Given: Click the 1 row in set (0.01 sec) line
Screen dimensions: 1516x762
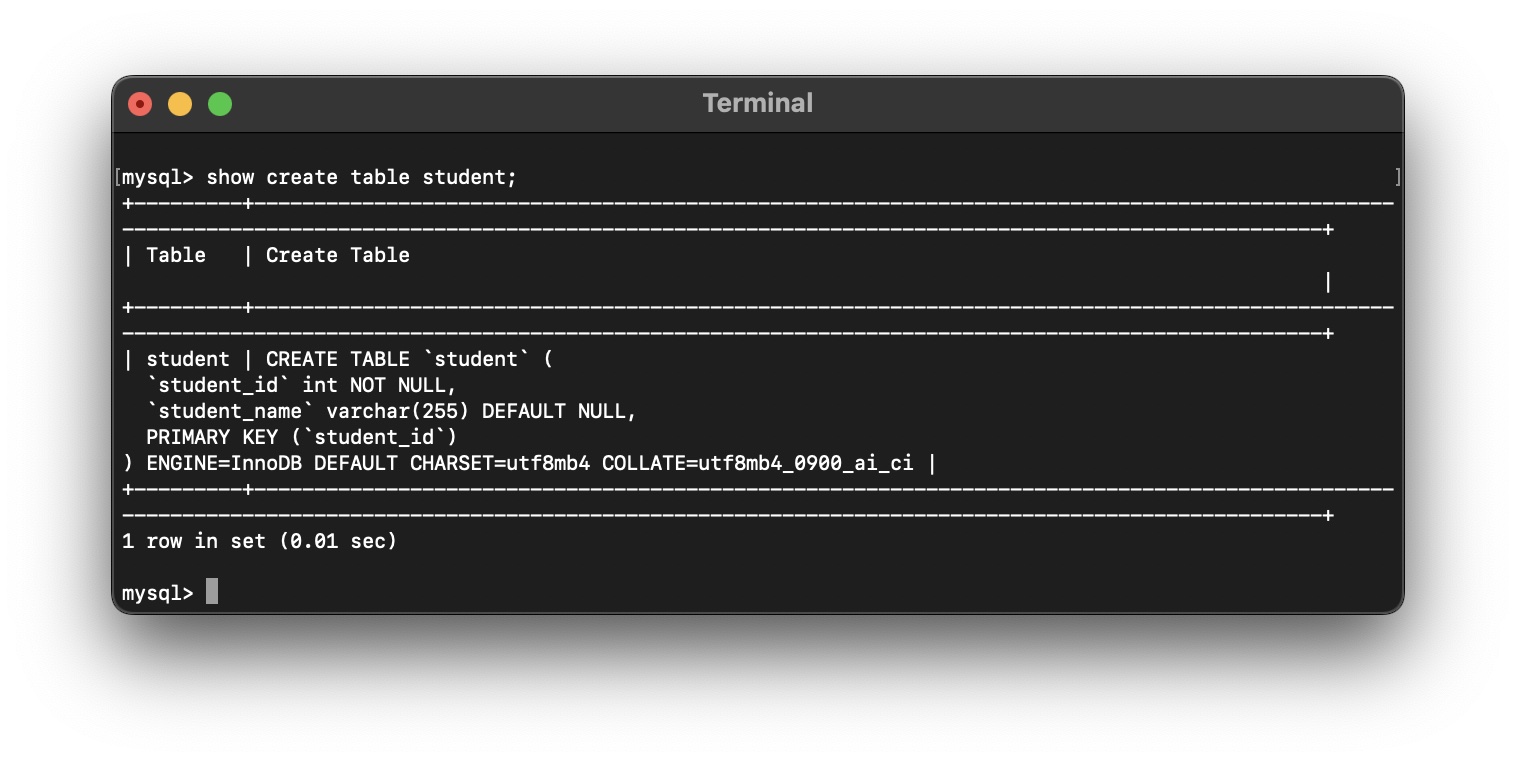Looking at the screenshot, I should pyautogui.click(x=260, y=541).
